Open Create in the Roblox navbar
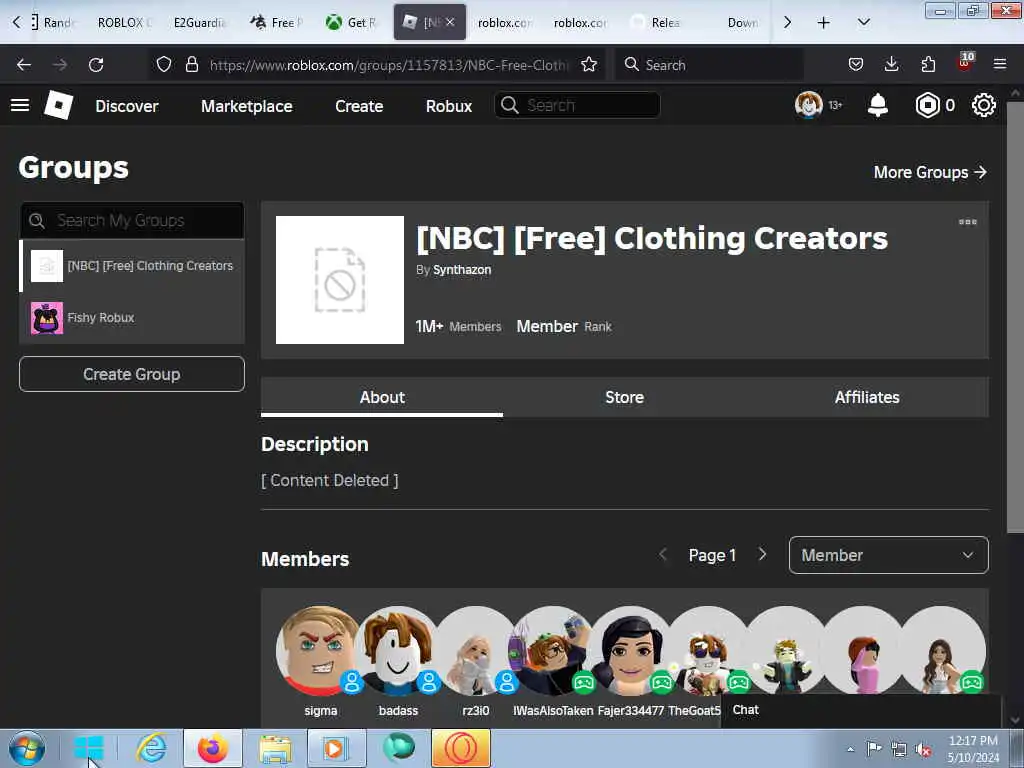 359,106
